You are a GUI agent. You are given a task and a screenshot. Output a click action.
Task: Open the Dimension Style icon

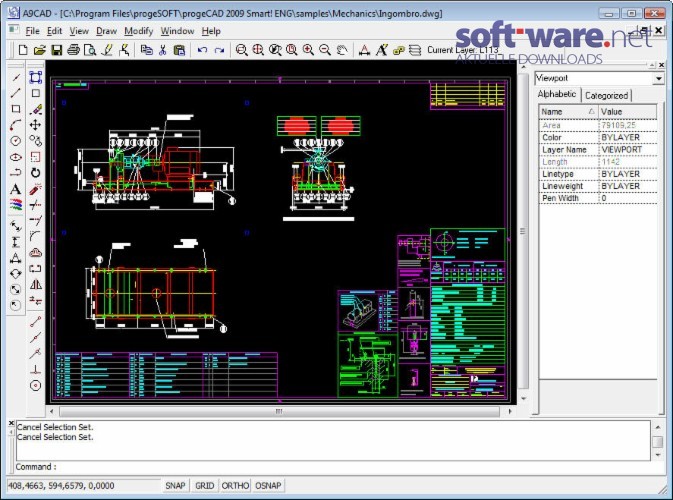364,50
